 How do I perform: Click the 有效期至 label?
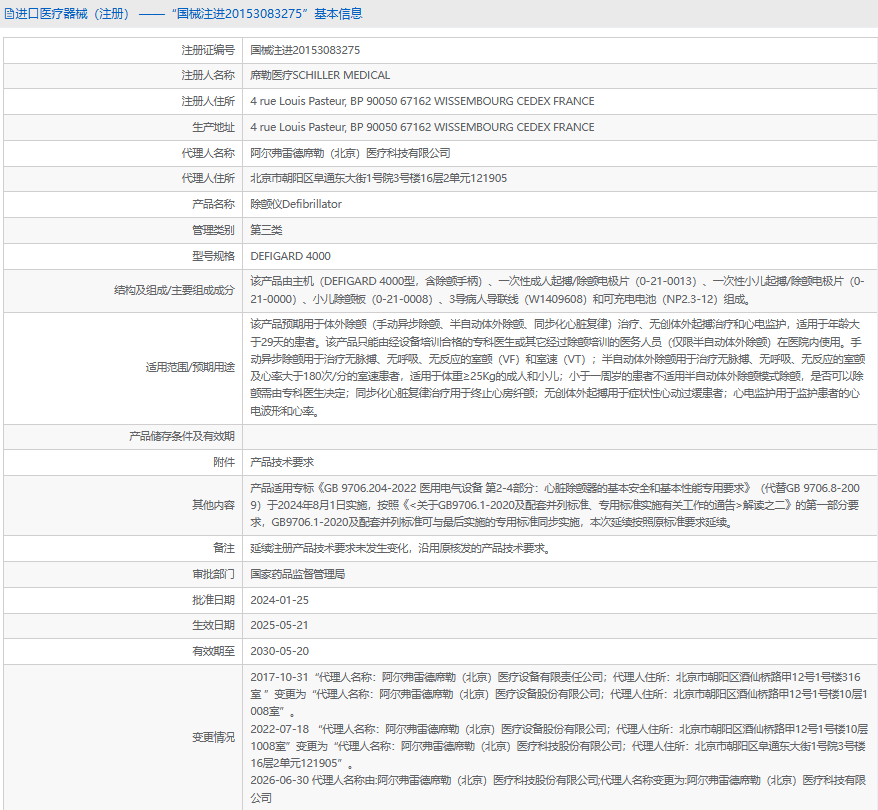coord(213,652)
